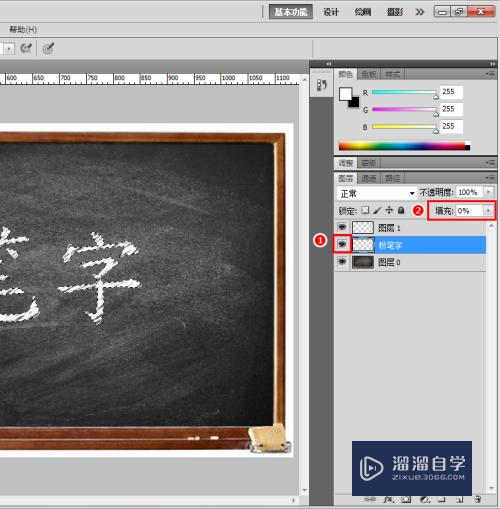Image resolution: width=500 pixels, height=509 pixels.
Task: Select the 图层 0 layer name
Action: (389, 263)
